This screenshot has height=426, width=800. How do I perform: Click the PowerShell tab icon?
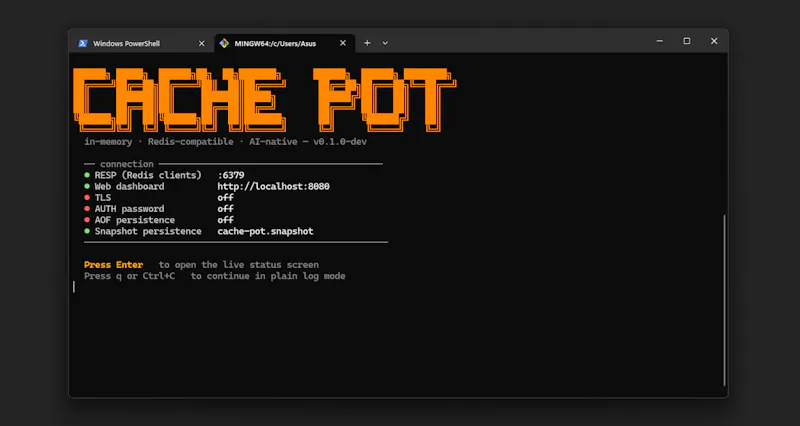coord(83,43)
